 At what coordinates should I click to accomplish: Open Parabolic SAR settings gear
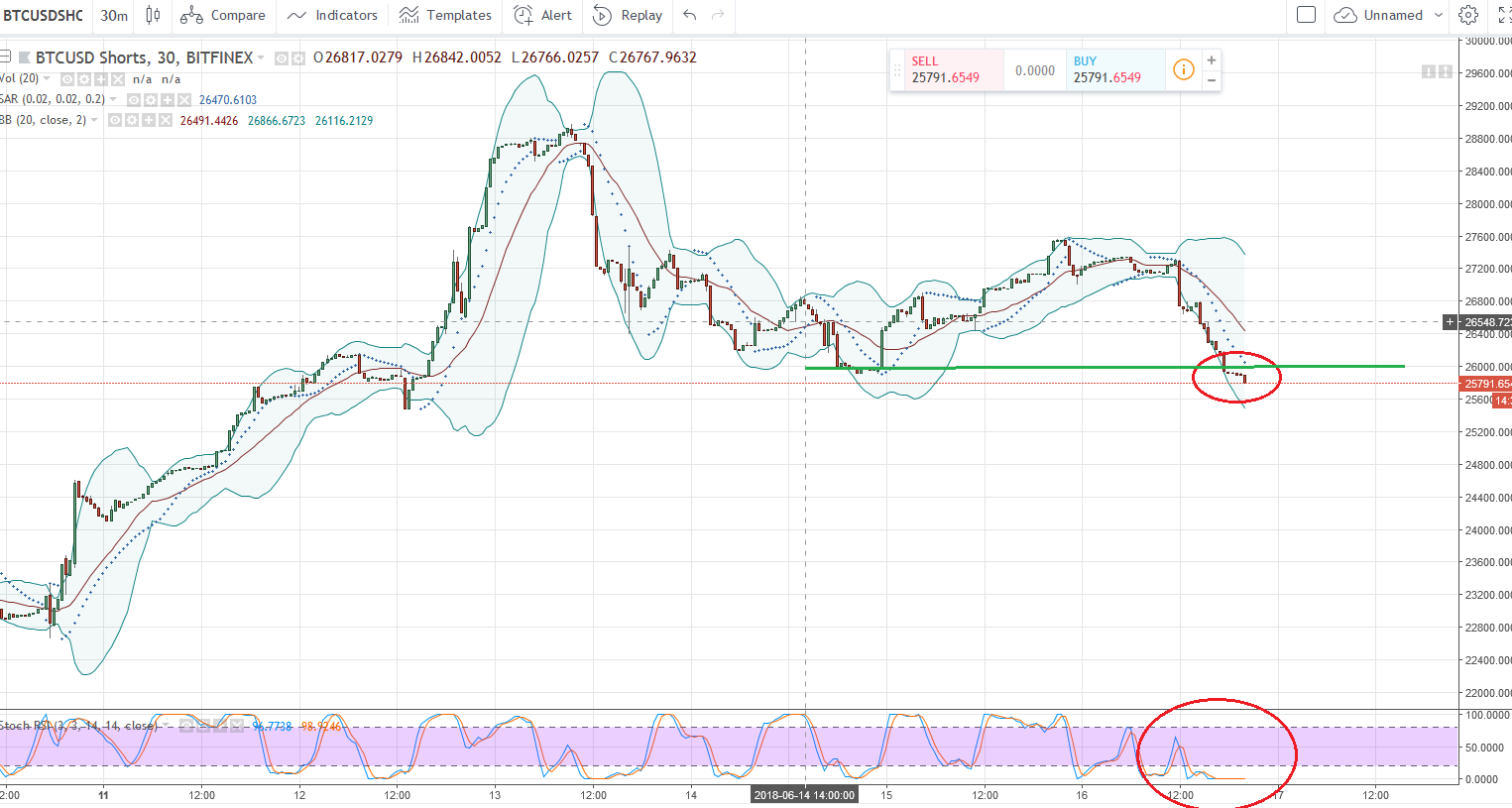(x=151, y=100)
